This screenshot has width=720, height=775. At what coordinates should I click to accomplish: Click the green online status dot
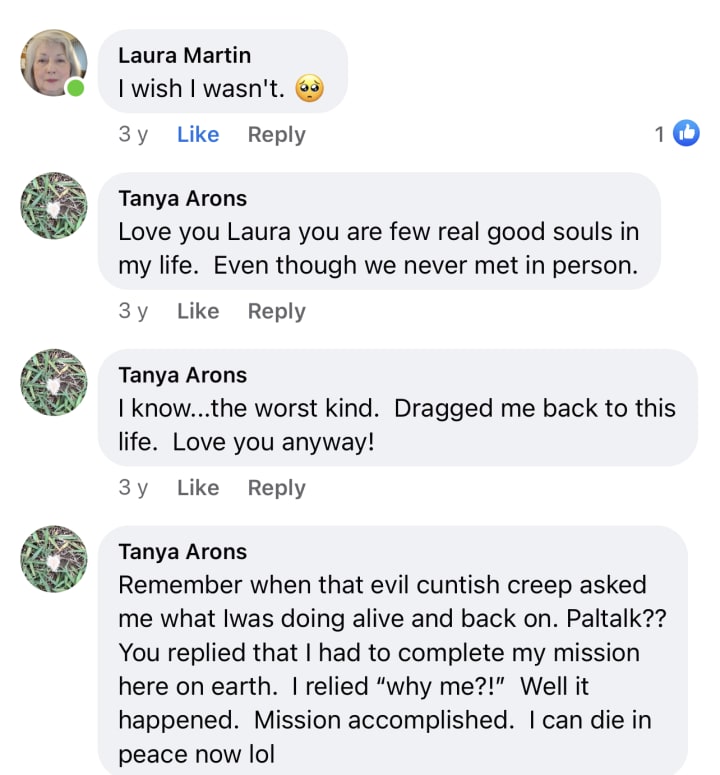pyautogui.click(x=75, y=89)
